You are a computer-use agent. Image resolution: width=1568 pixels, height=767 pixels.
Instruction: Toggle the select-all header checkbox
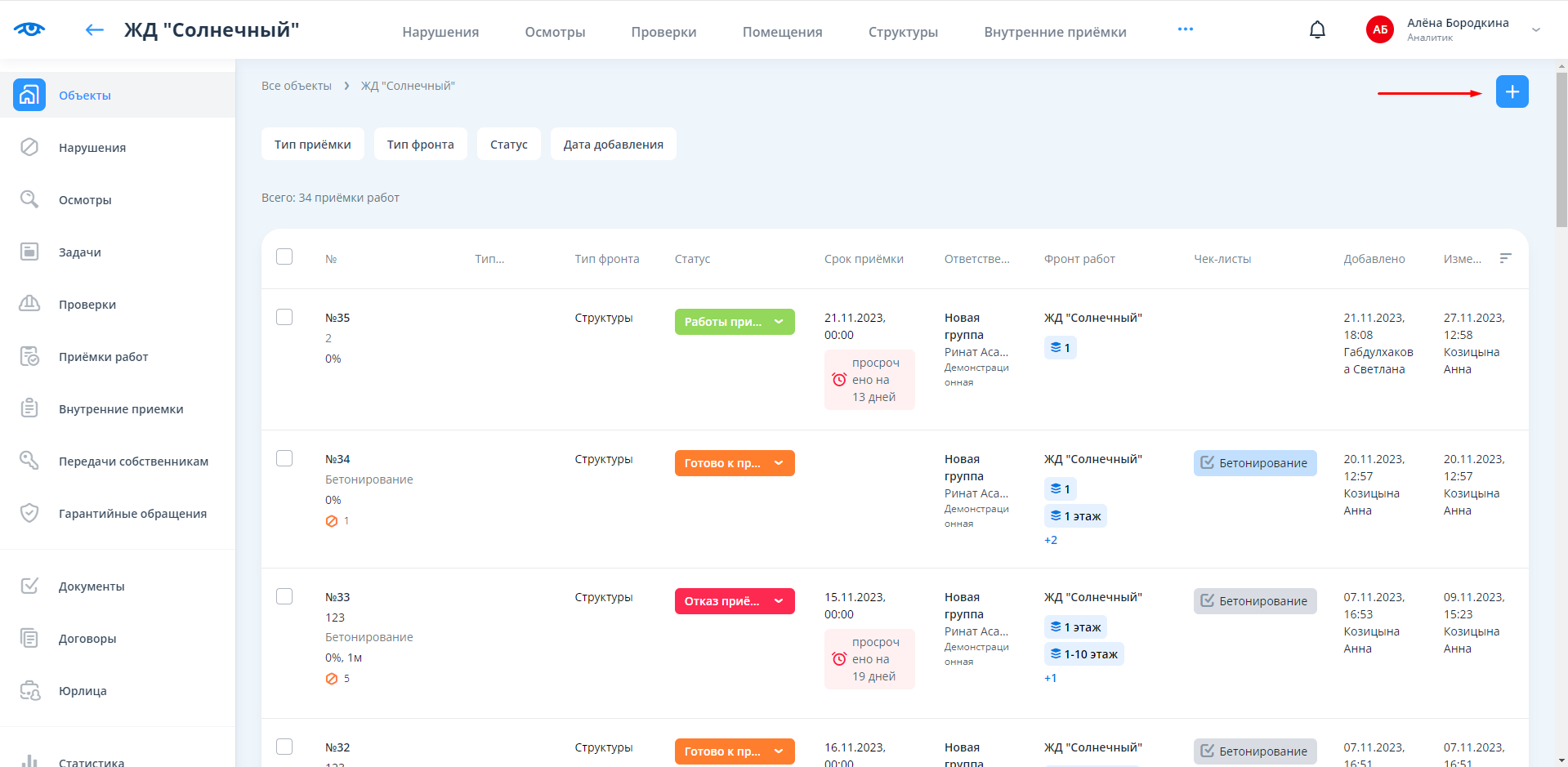tap(284, 256)
